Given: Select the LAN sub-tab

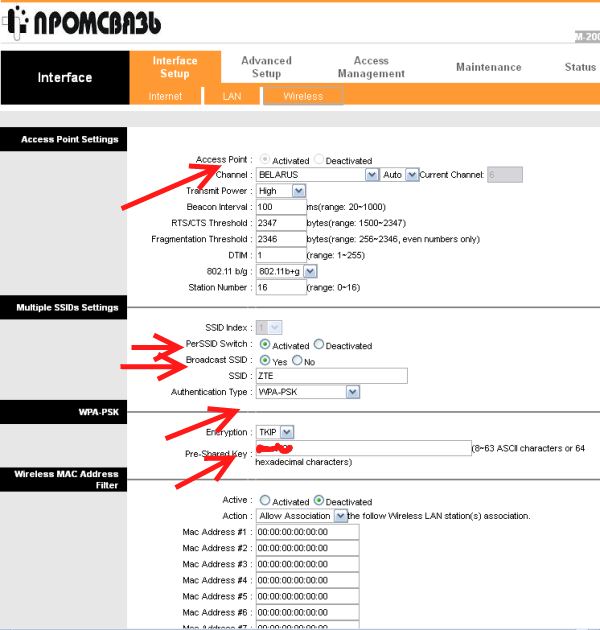Looking at the screenshot, I should (232, 96).
